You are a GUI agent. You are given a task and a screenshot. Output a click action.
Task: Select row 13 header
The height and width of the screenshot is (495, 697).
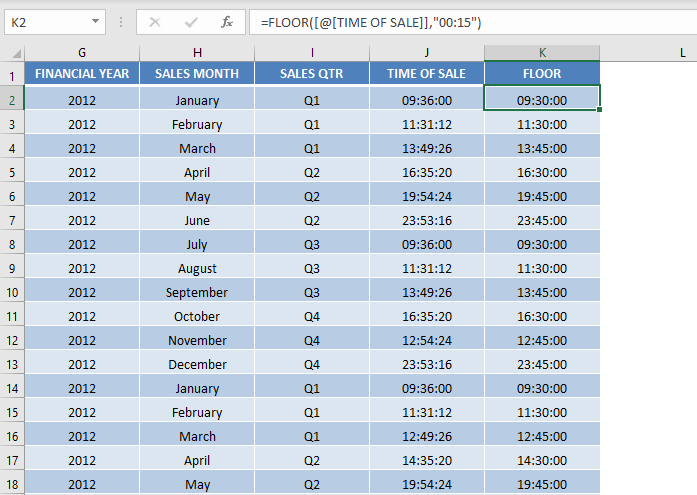tap(12, 362)
